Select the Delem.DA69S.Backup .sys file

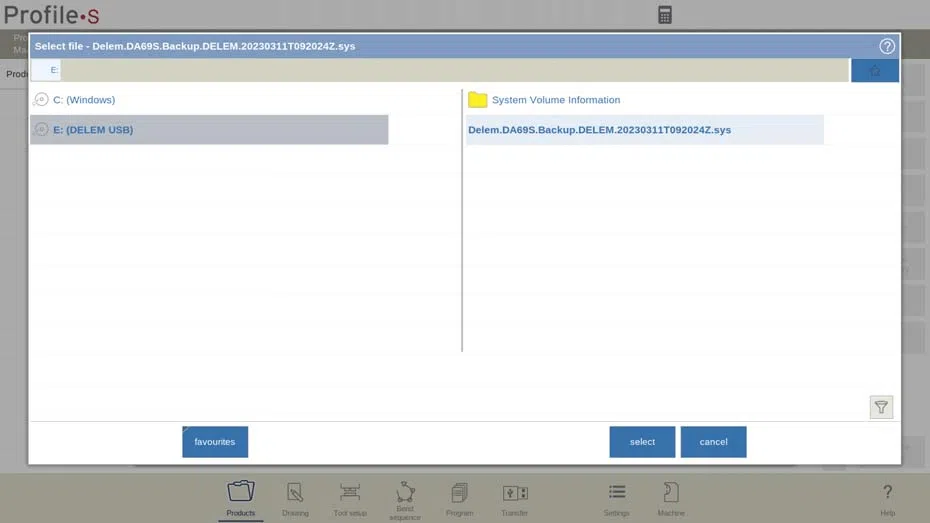[645, 130]
